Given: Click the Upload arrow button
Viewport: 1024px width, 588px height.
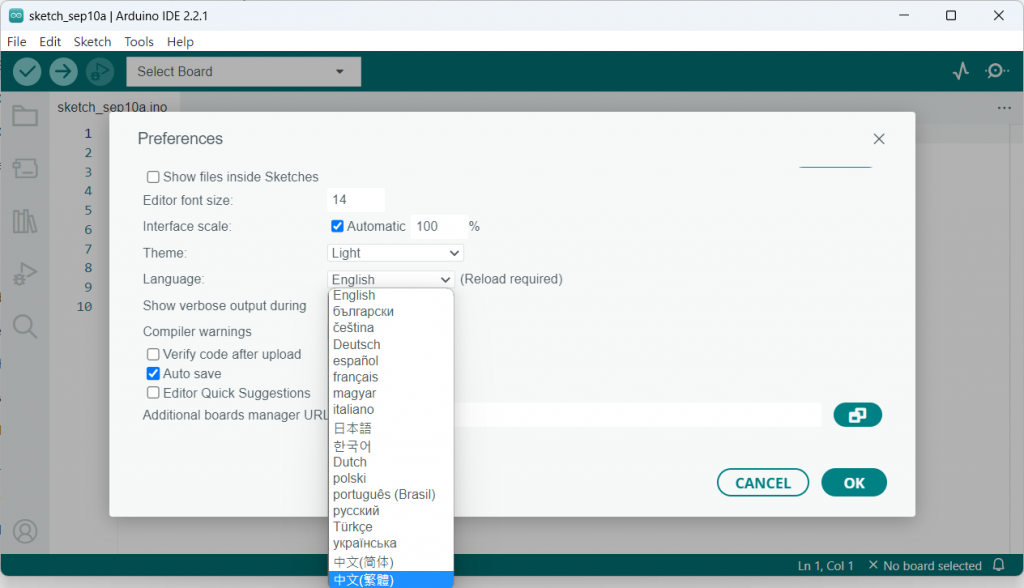Looking at the screenshot, I should [63, 71].
